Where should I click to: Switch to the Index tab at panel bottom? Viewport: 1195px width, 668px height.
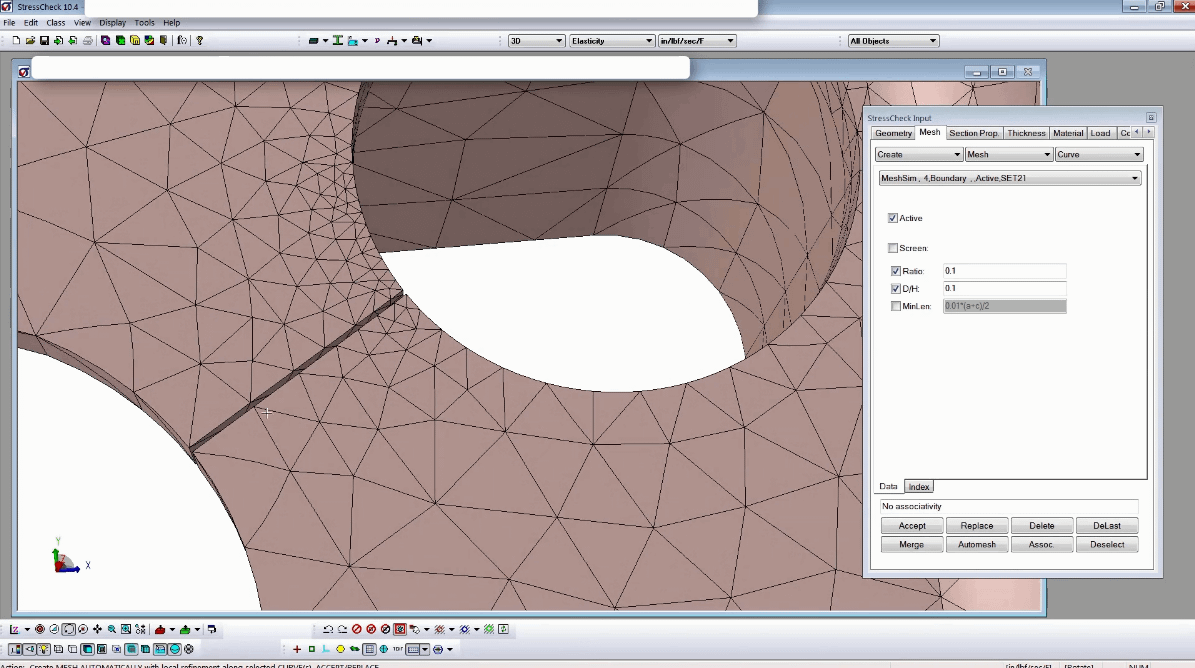(x=918, y=486)
